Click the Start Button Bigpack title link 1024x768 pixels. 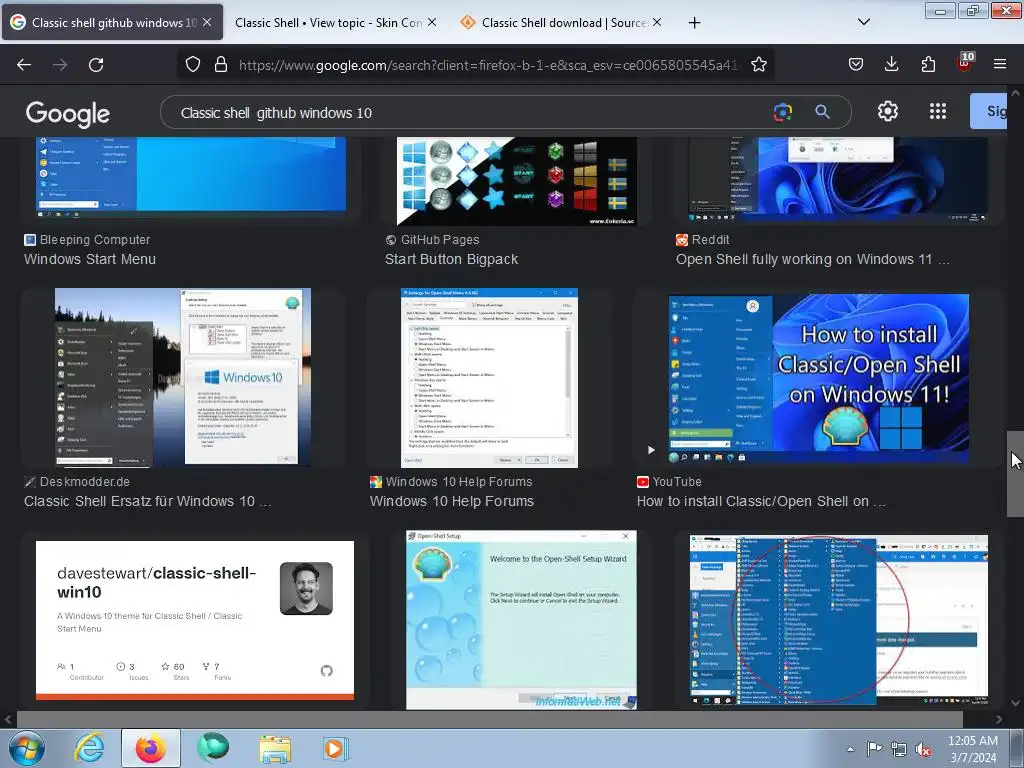451,259
